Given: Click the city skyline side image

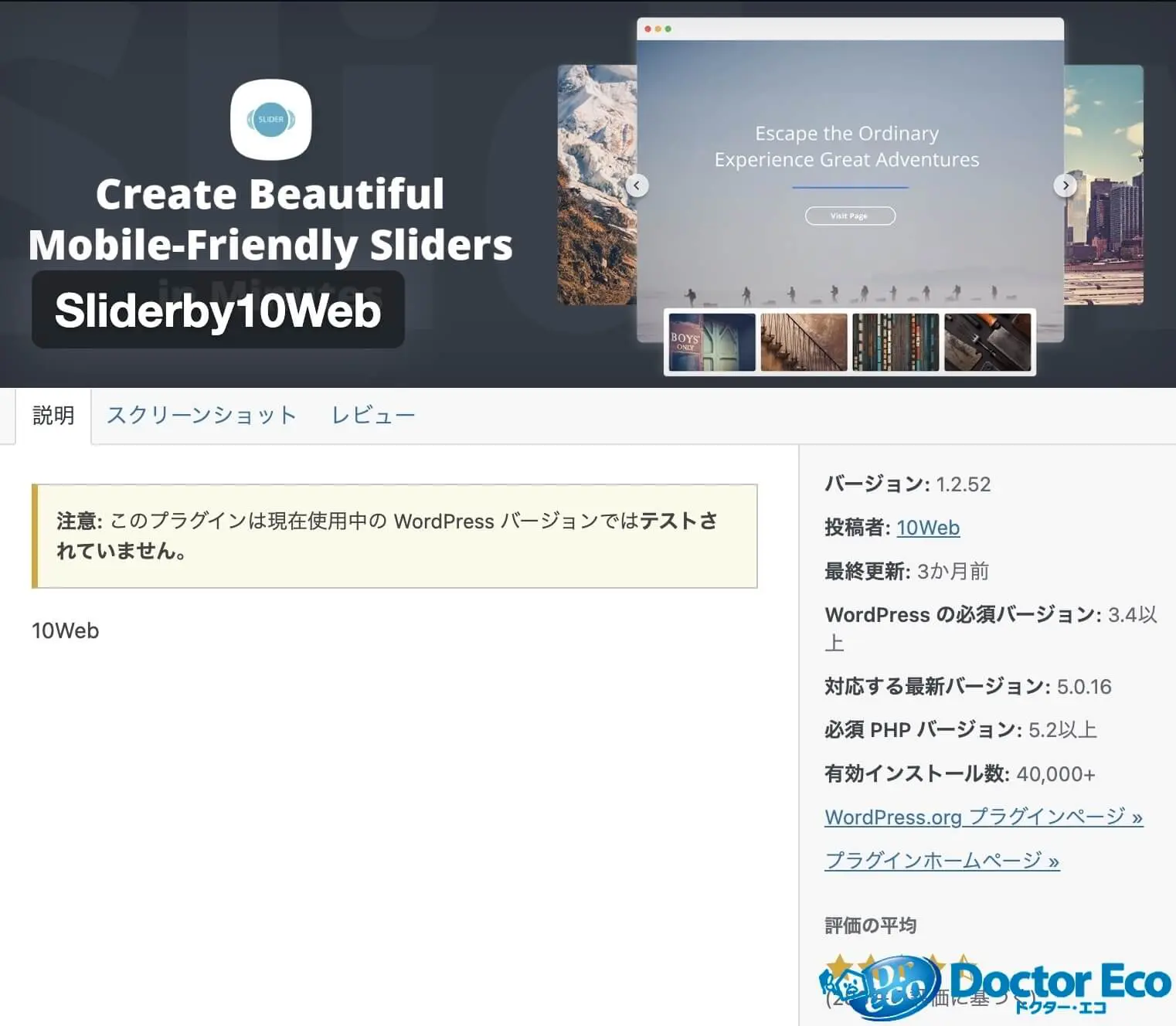Looking at the screenshot, I should (x=1103, y=185).
